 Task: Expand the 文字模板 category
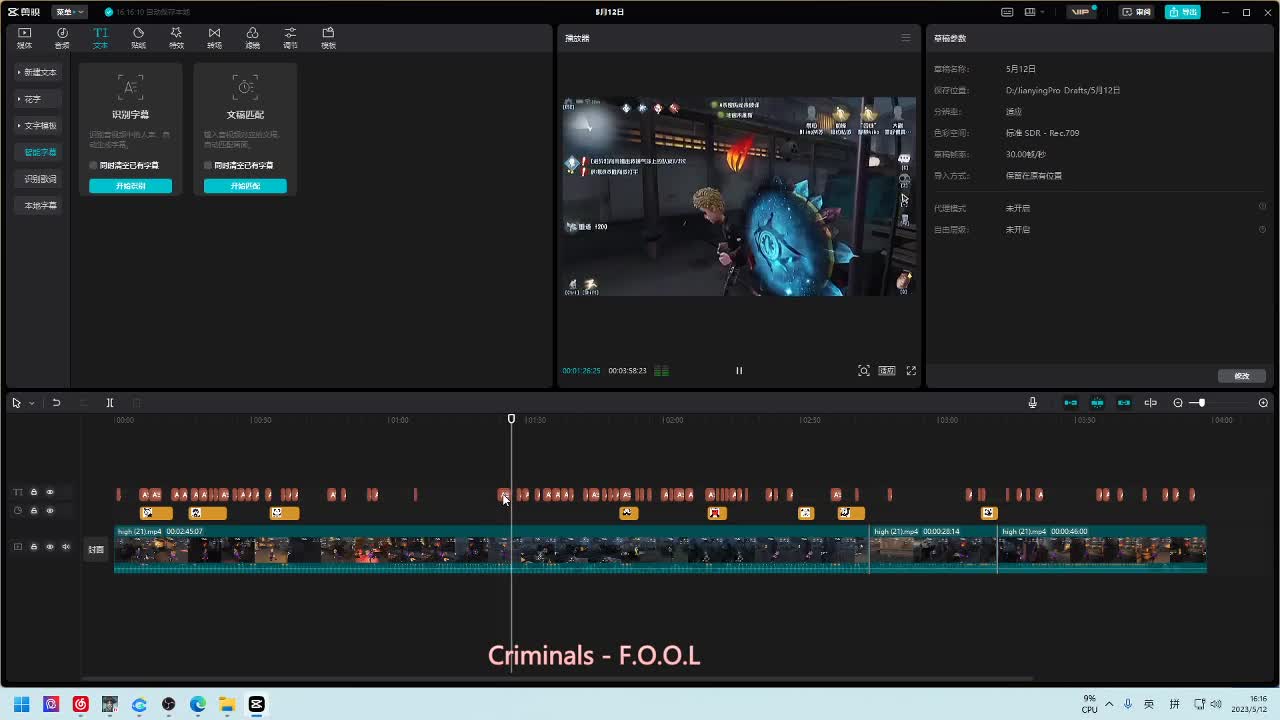coord(38,126)
